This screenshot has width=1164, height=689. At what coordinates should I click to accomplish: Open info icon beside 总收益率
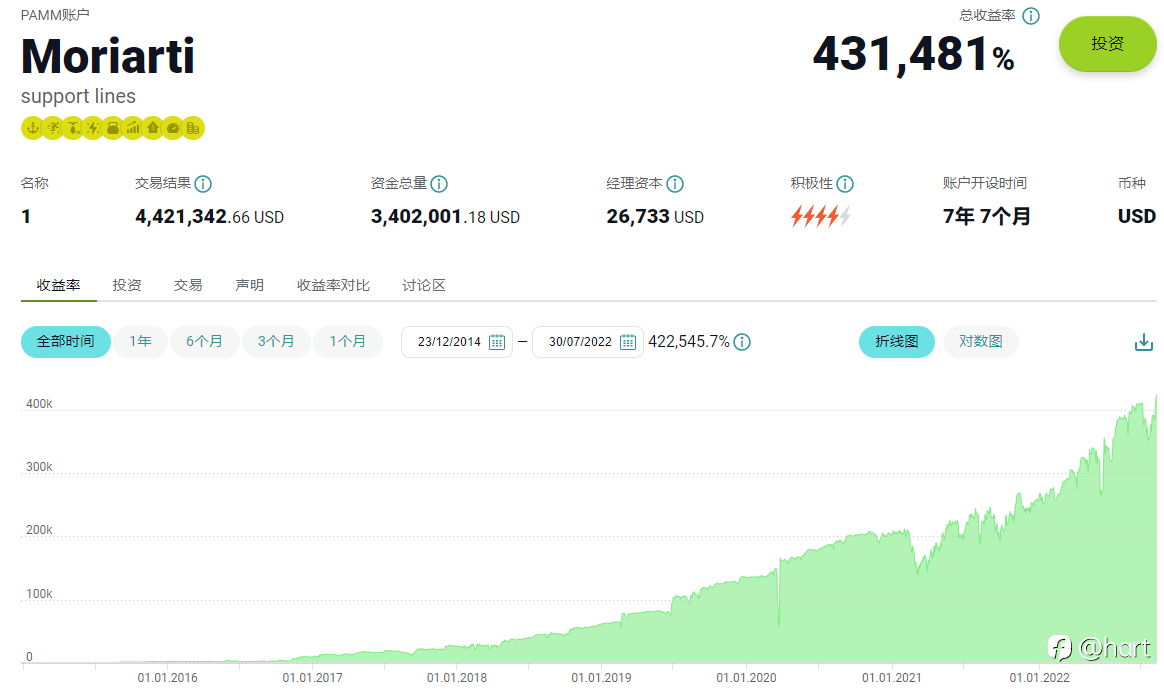coord(1031,16)
